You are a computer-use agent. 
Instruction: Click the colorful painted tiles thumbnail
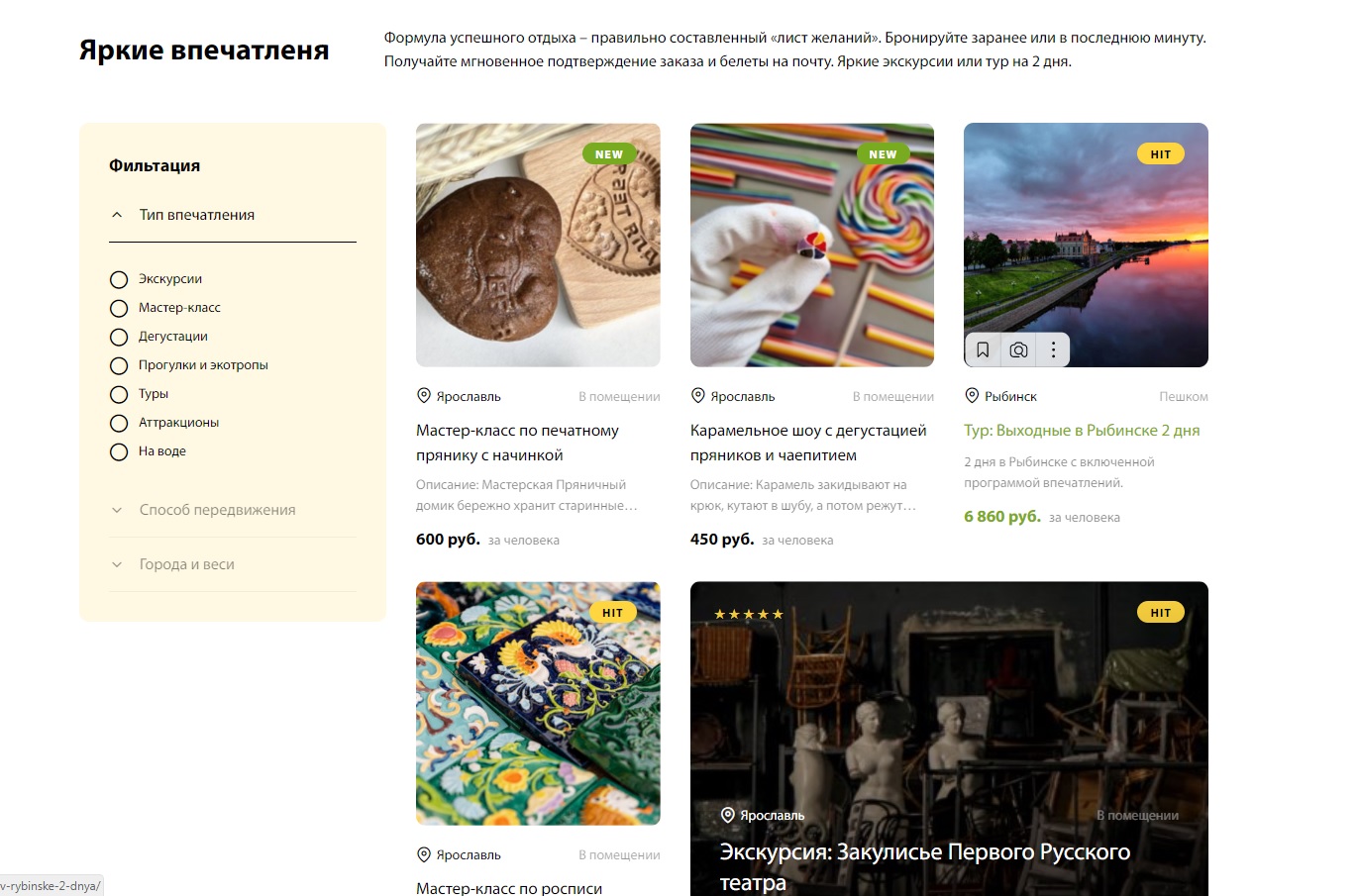[538, 704]
